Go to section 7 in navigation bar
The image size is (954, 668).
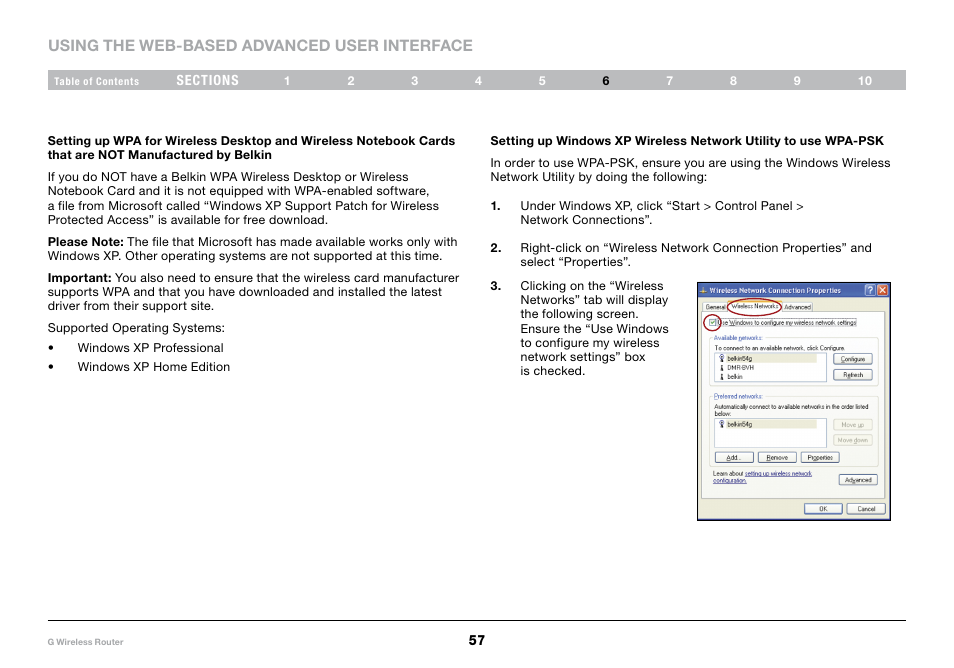pos(669,81)
